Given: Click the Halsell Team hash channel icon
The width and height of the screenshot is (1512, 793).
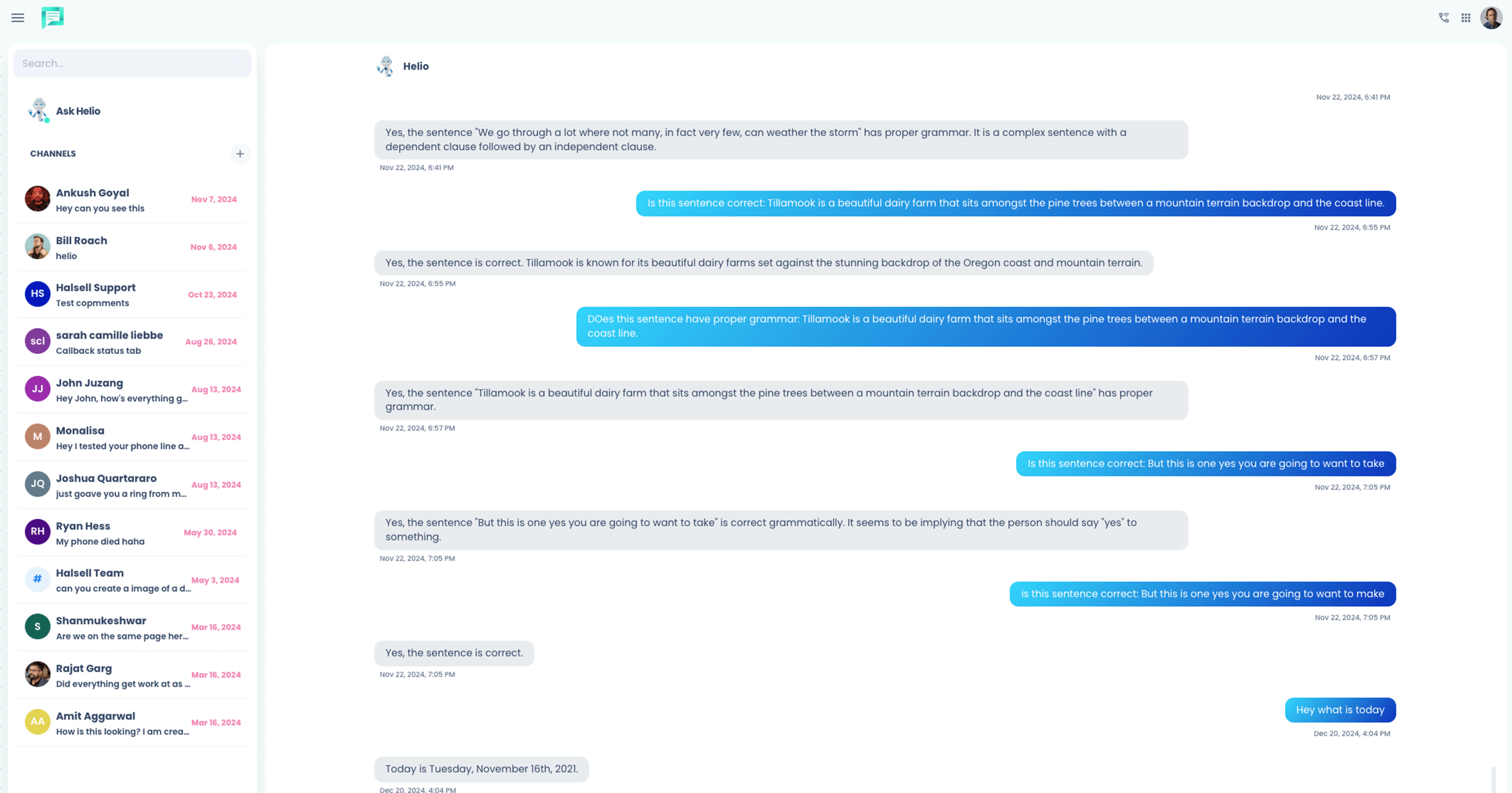Looking at the screenshot, I should pyautogui.click(x=37, y=579).
